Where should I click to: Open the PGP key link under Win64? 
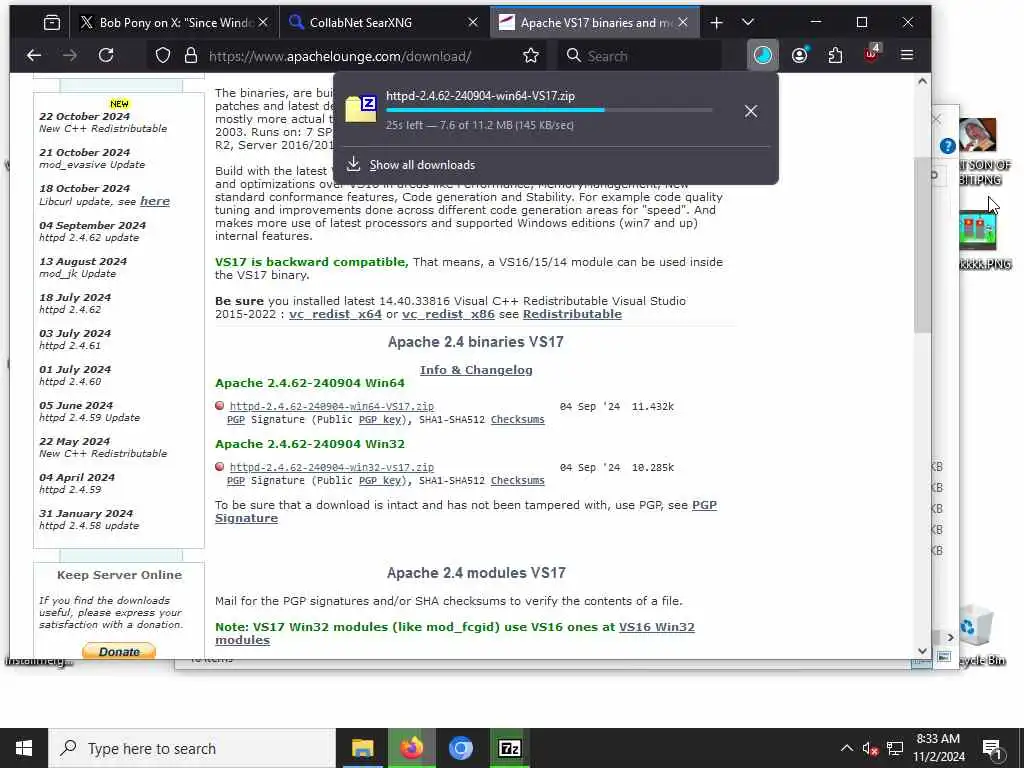point(381,419)
